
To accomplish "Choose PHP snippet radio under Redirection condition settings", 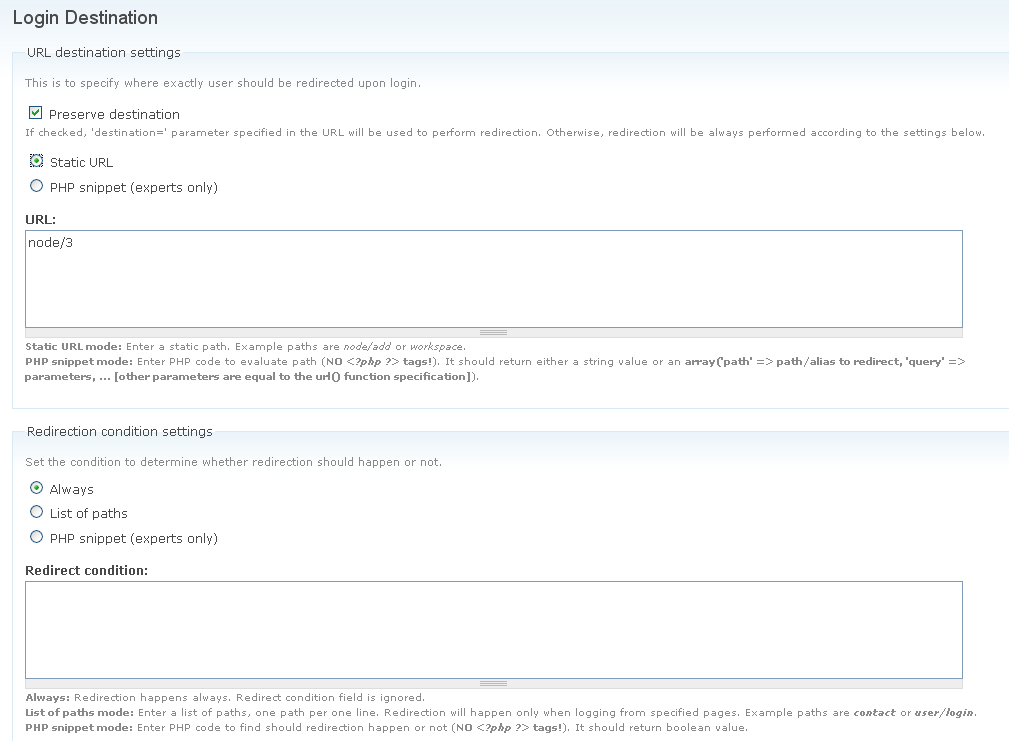I will pos(37,537).
